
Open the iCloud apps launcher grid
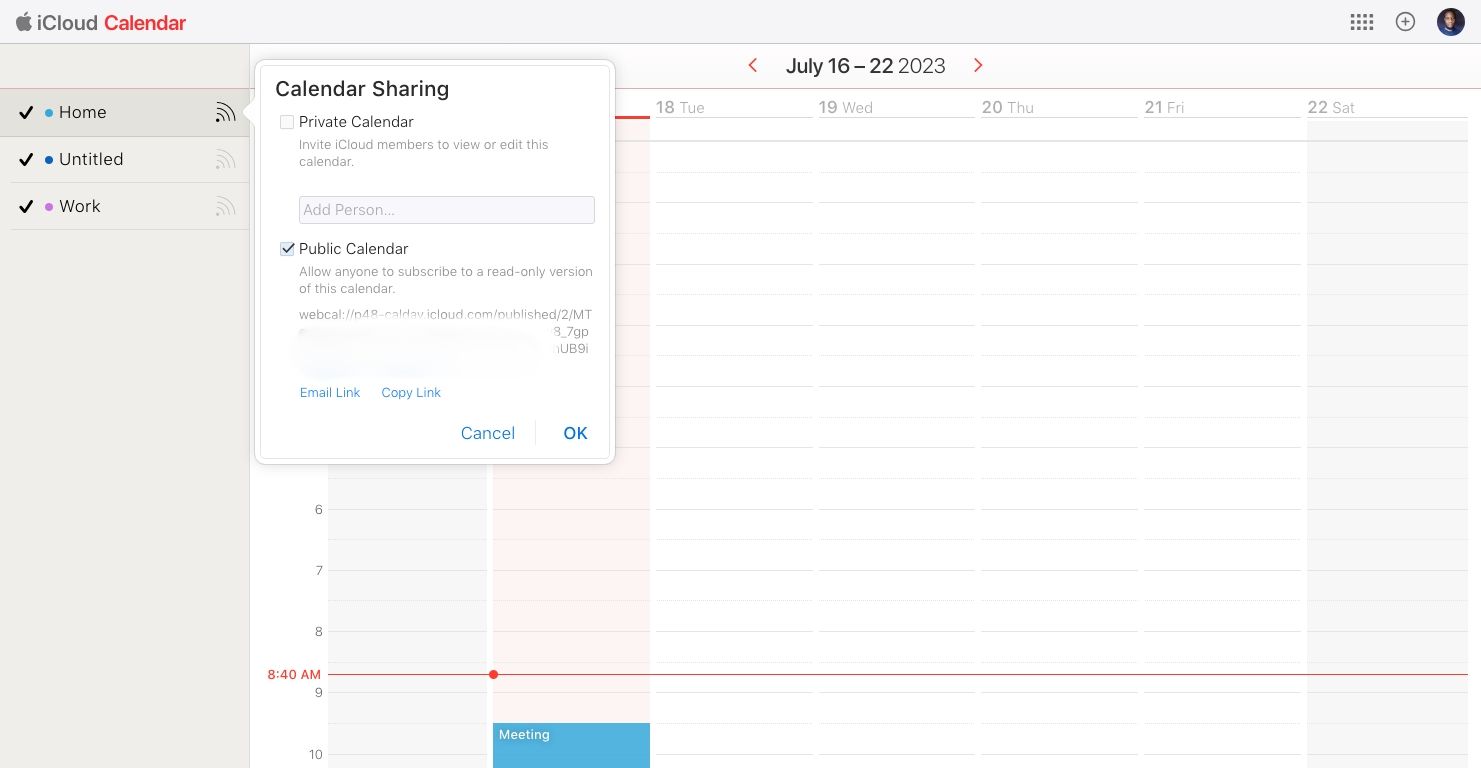pos(1362,22)
